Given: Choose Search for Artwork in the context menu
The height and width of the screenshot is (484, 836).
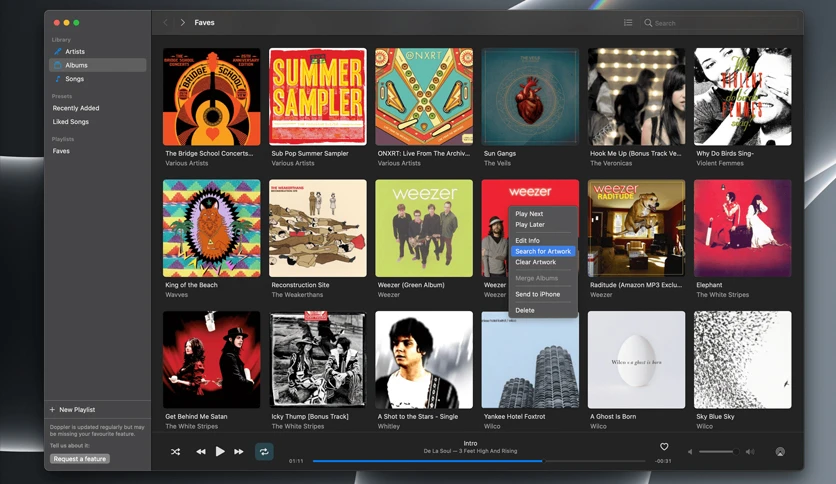Looking at the screenshot, I should tap(543, 251).
